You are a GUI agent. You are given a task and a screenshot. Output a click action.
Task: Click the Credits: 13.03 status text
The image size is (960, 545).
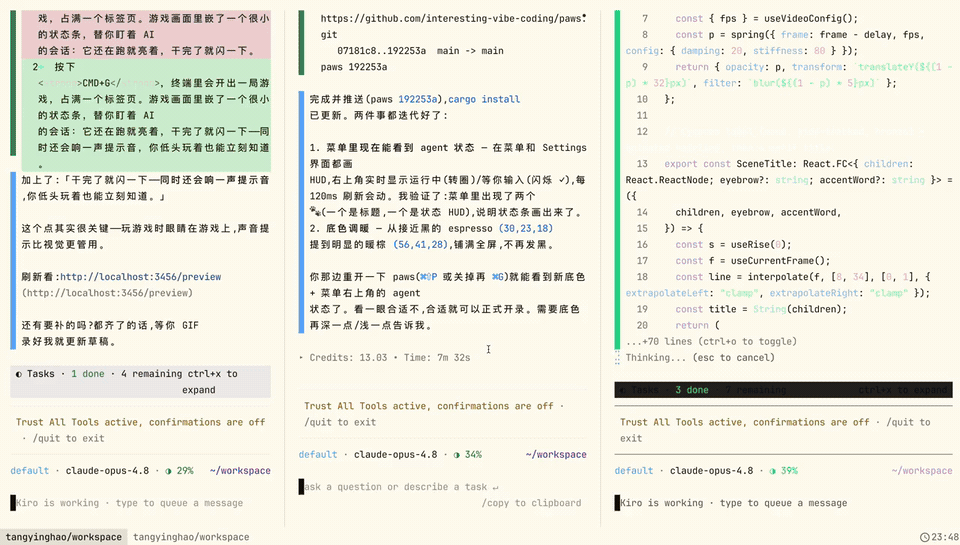click(348, 358)
